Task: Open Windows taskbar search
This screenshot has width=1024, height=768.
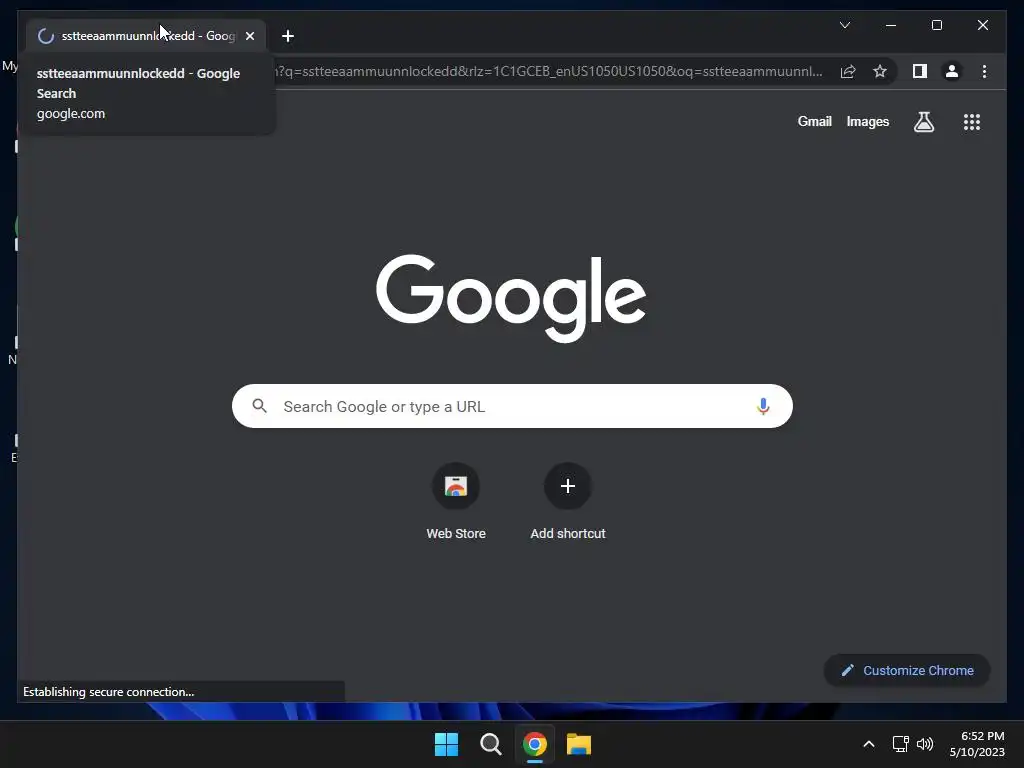Action: (490, 744)
